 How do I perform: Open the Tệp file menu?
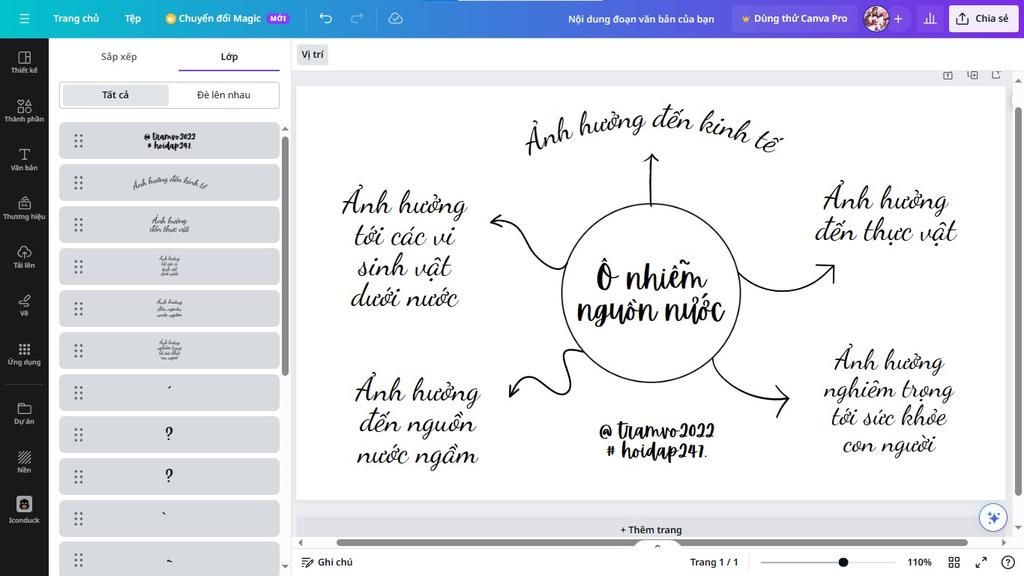pyautogui.click(x=133, y=18)
